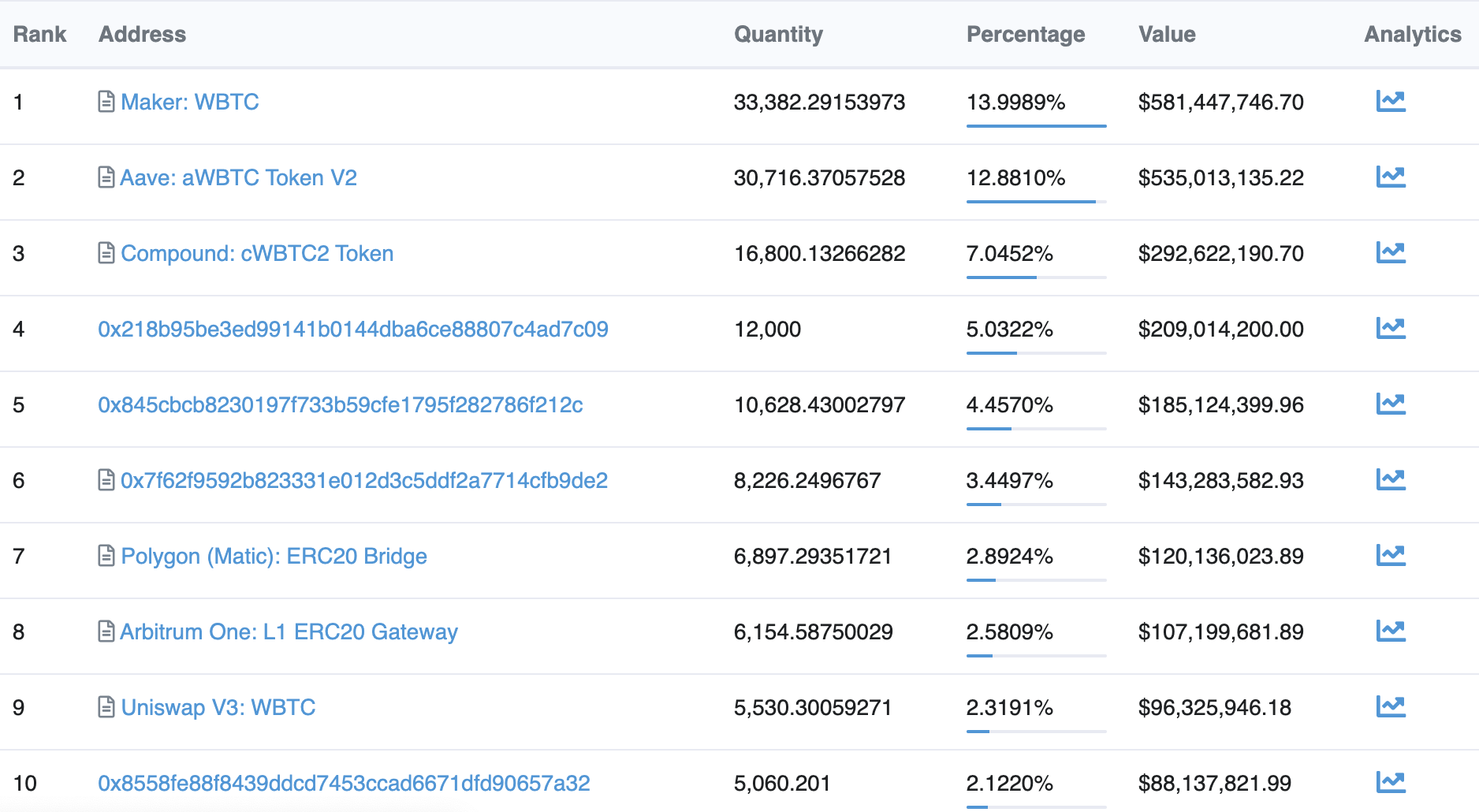Click contract icon beside Uniswap V3: WBTC
The height and width of the screenshot is (812, 1479).
[106, 707]
